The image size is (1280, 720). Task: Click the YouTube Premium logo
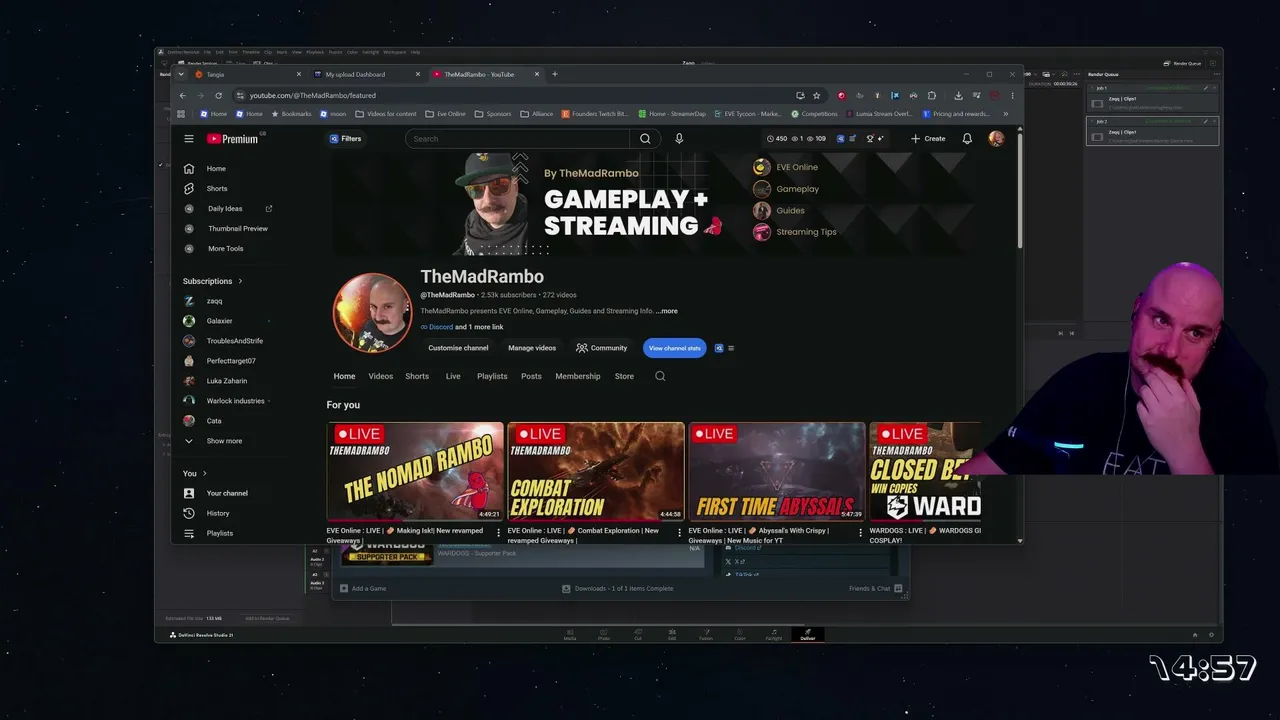[233, 139]
